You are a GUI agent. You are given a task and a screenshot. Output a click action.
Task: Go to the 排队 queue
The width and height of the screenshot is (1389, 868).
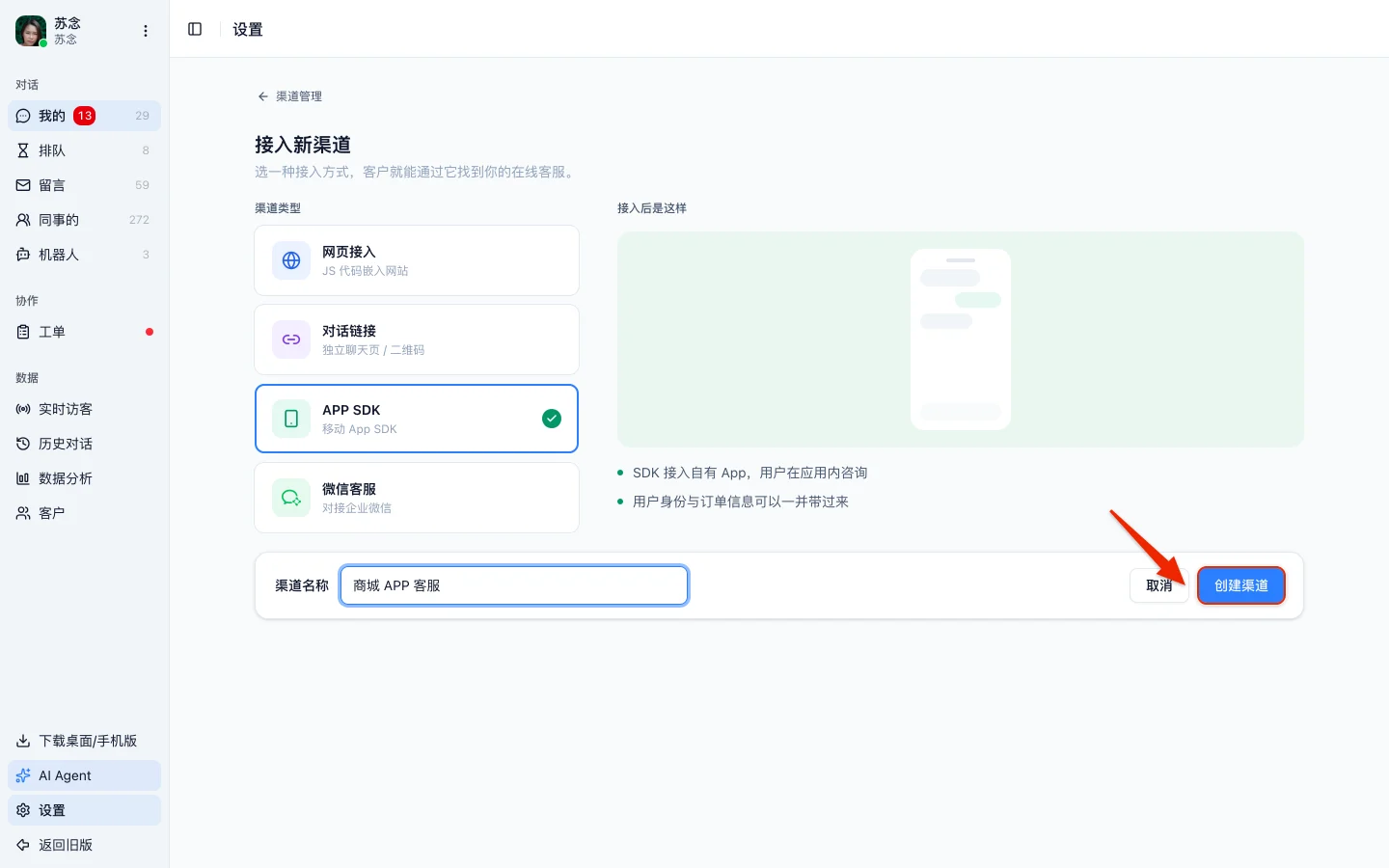coord(84,150)
